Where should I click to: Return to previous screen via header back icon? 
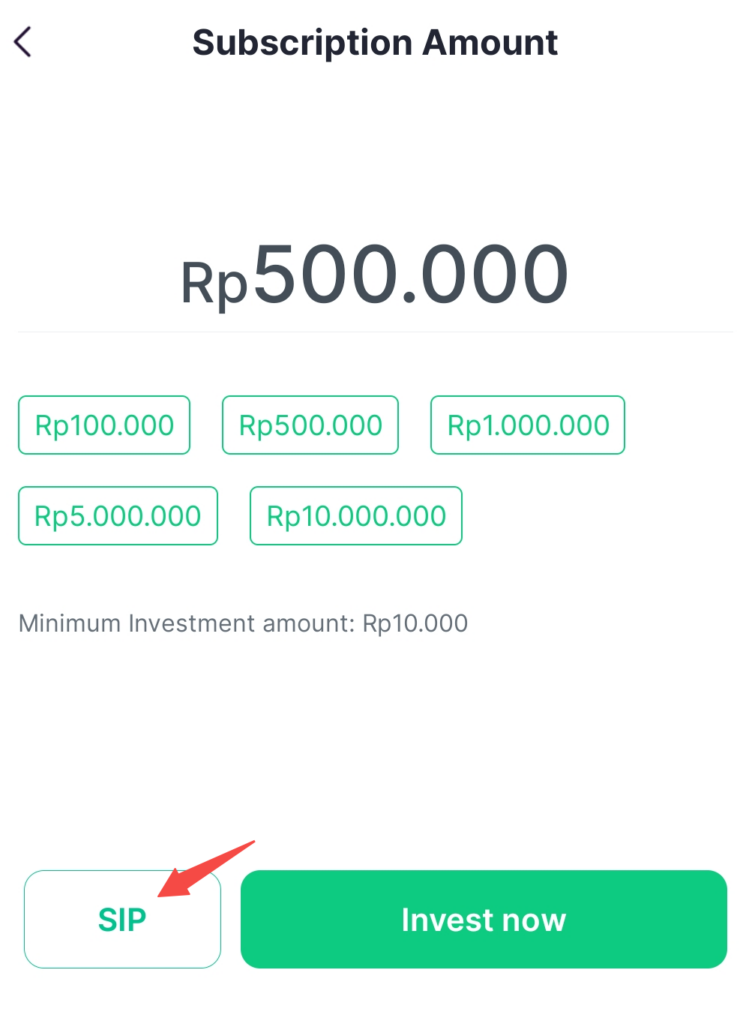(23, 42)
